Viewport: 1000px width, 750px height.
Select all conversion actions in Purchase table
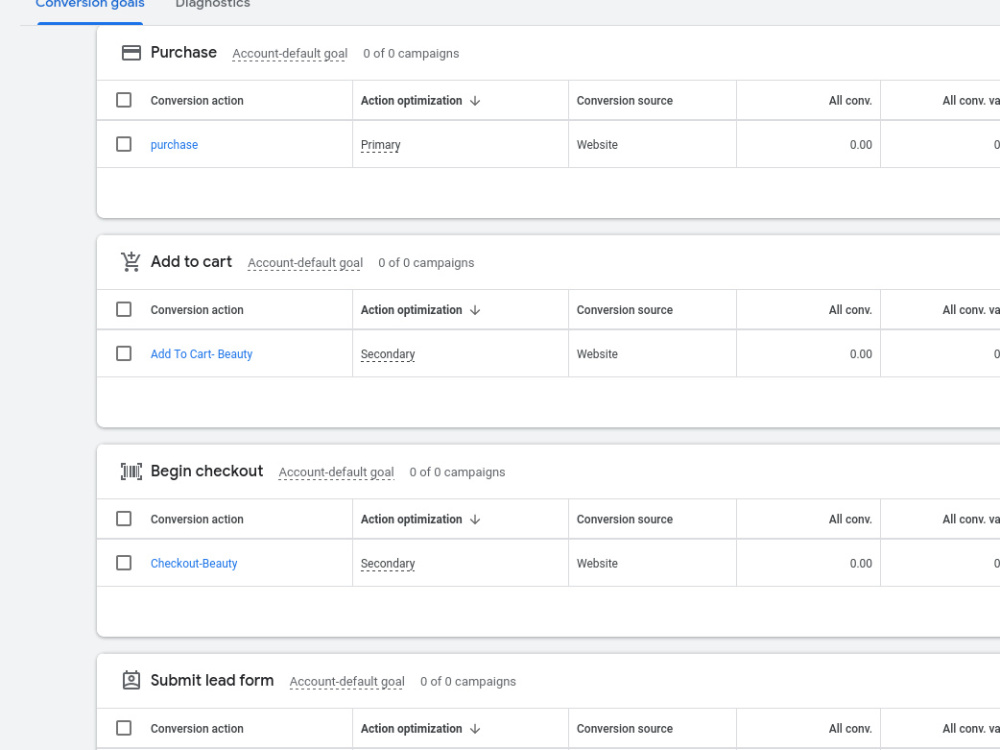[x=124, y=100]
